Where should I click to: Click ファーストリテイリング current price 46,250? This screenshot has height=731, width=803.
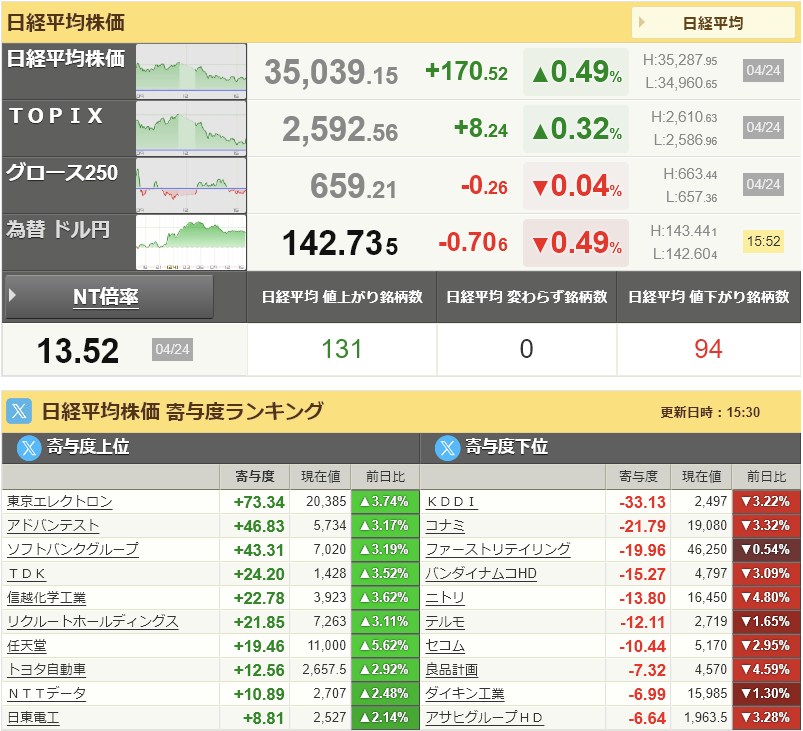[x=707, y=550]
